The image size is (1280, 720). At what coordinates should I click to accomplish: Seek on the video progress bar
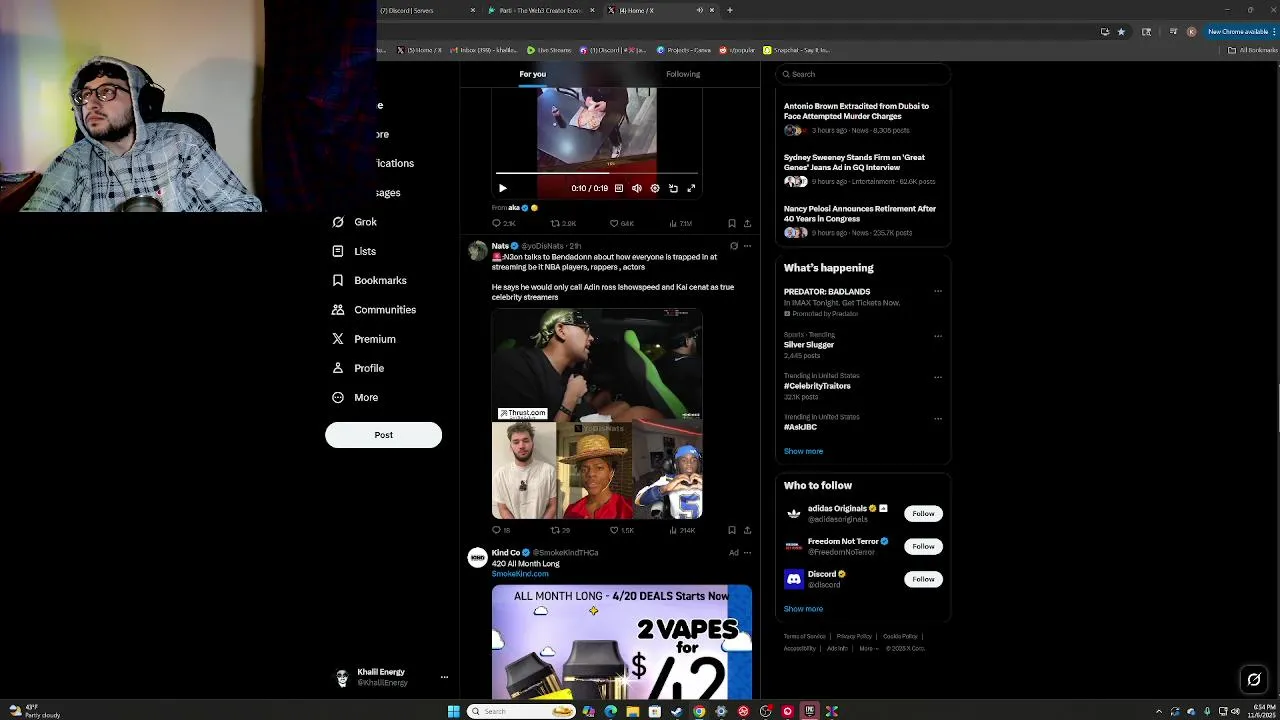[597, 173]
